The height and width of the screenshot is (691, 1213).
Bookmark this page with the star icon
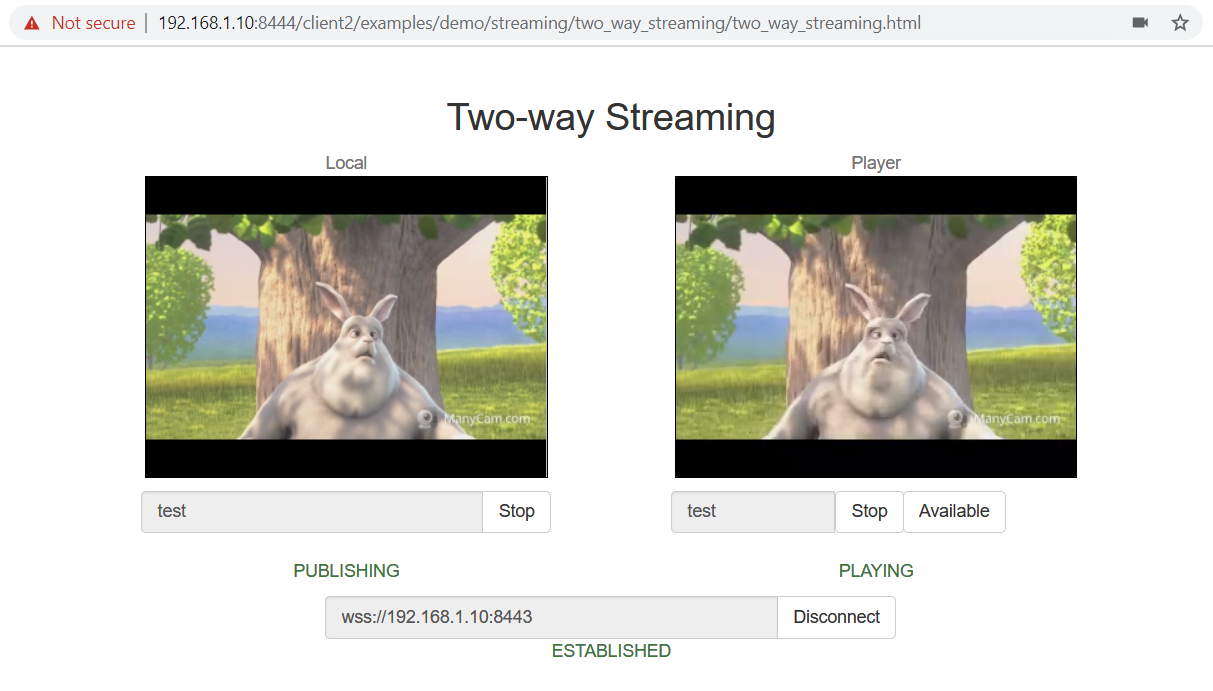coord(1180,23)
